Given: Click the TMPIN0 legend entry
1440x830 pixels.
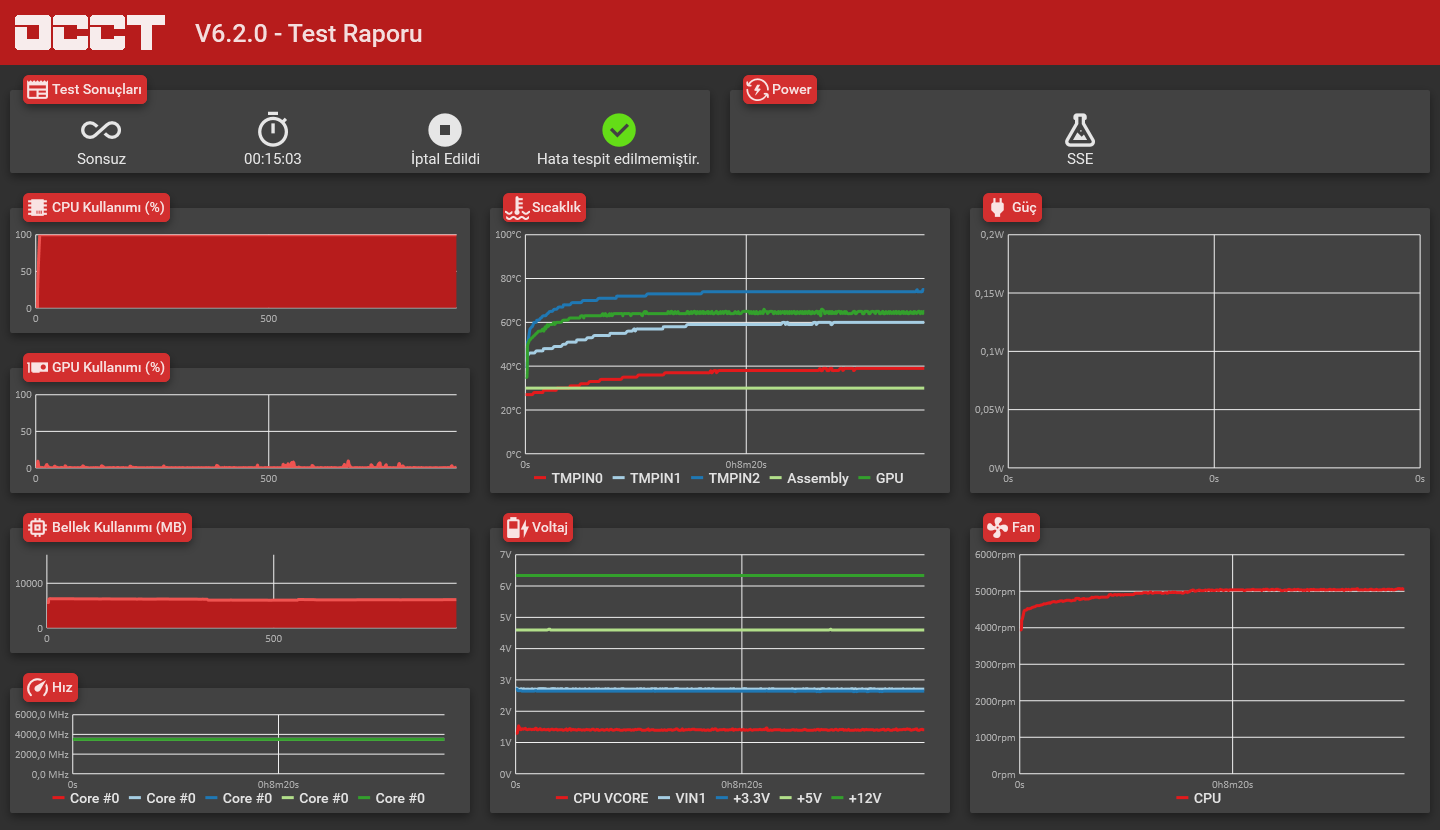Looking at the screenshot, I should point(568,479).
